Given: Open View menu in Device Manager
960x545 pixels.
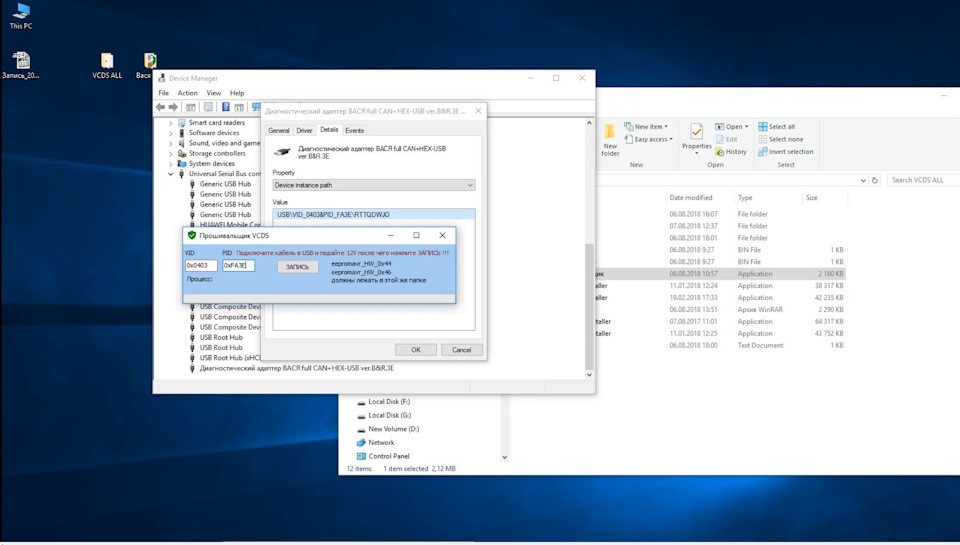Looking at the screenshot, I should 214,93.
